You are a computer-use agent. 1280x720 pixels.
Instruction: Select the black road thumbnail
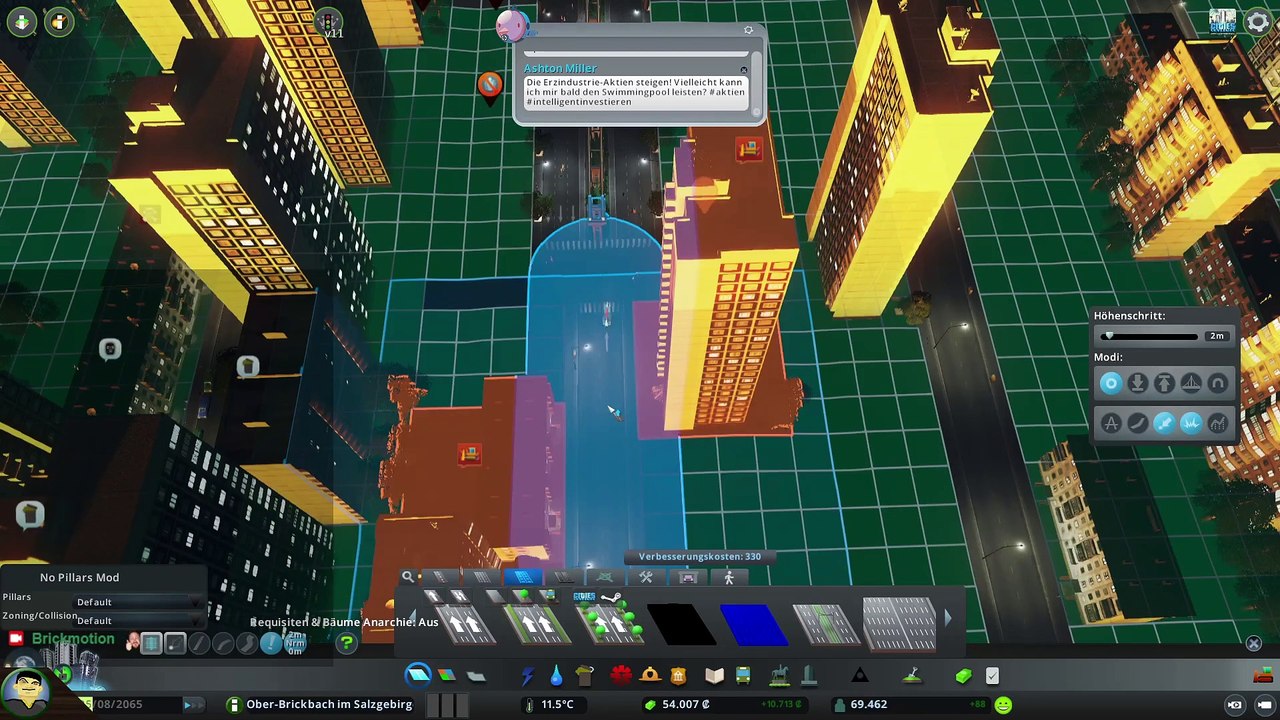682,622
